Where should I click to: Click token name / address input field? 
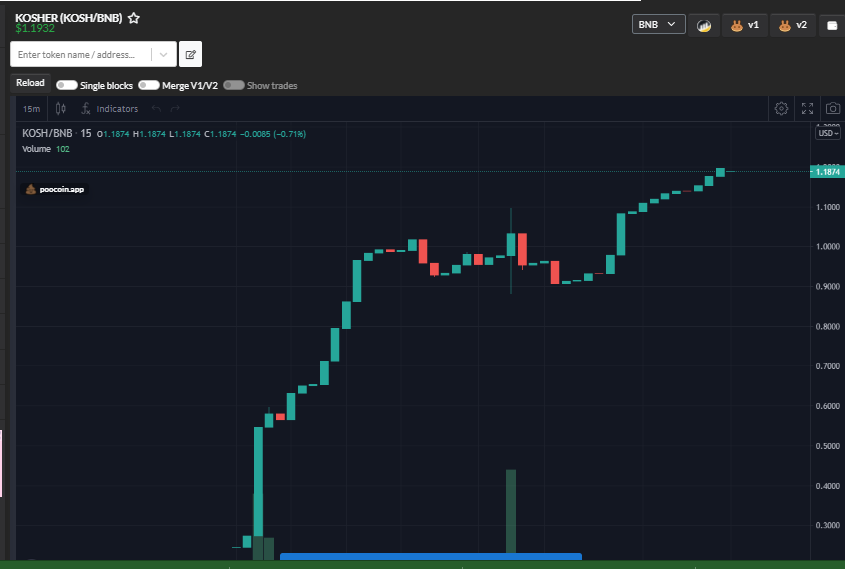click(81, 54)
